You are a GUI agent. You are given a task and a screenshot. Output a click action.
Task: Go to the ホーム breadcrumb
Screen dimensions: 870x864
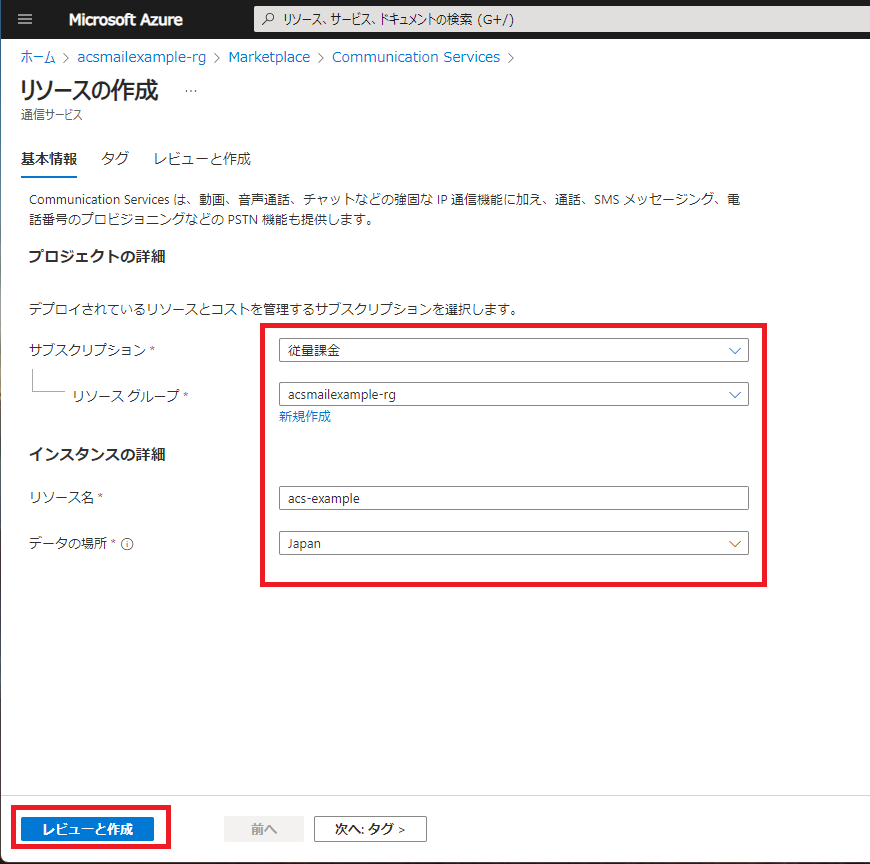pyautogui.click(x=38, y=57)
